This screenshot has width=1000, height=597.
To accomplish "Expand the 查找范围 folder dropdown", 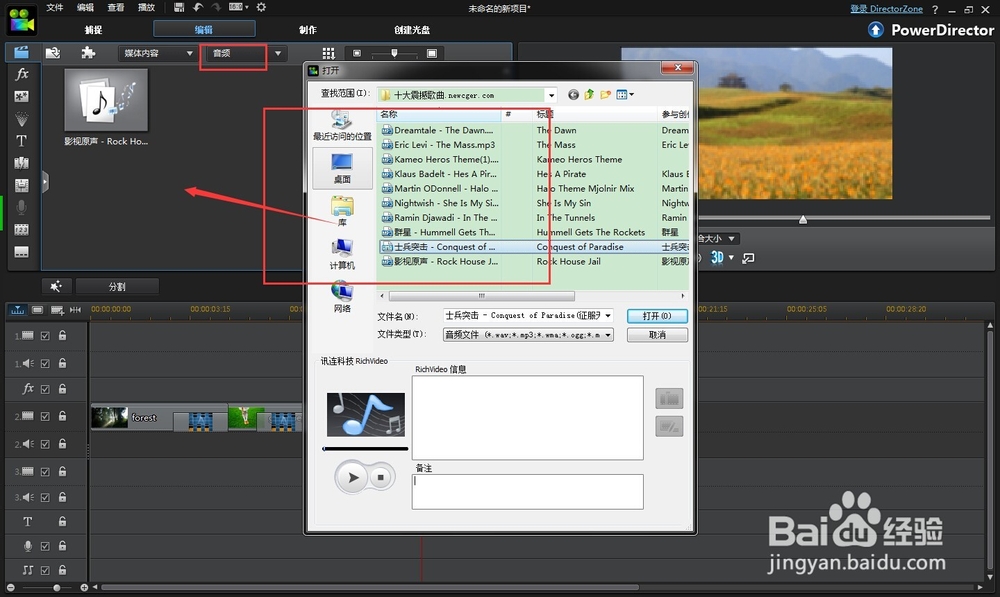I will pyautogui.click(x=551, y=95).
